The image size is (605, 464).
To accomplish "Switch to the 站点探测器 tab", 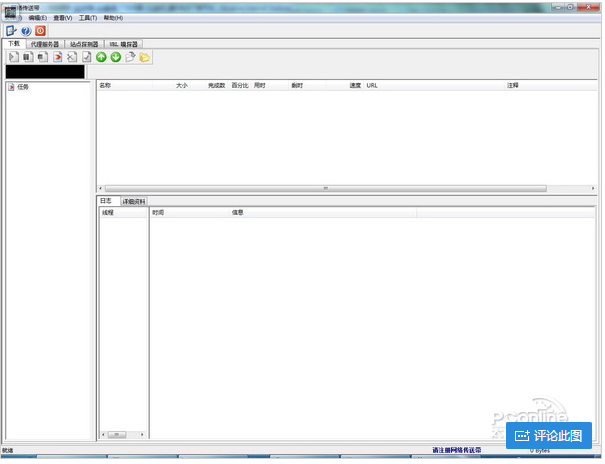I will click(84, 44).
